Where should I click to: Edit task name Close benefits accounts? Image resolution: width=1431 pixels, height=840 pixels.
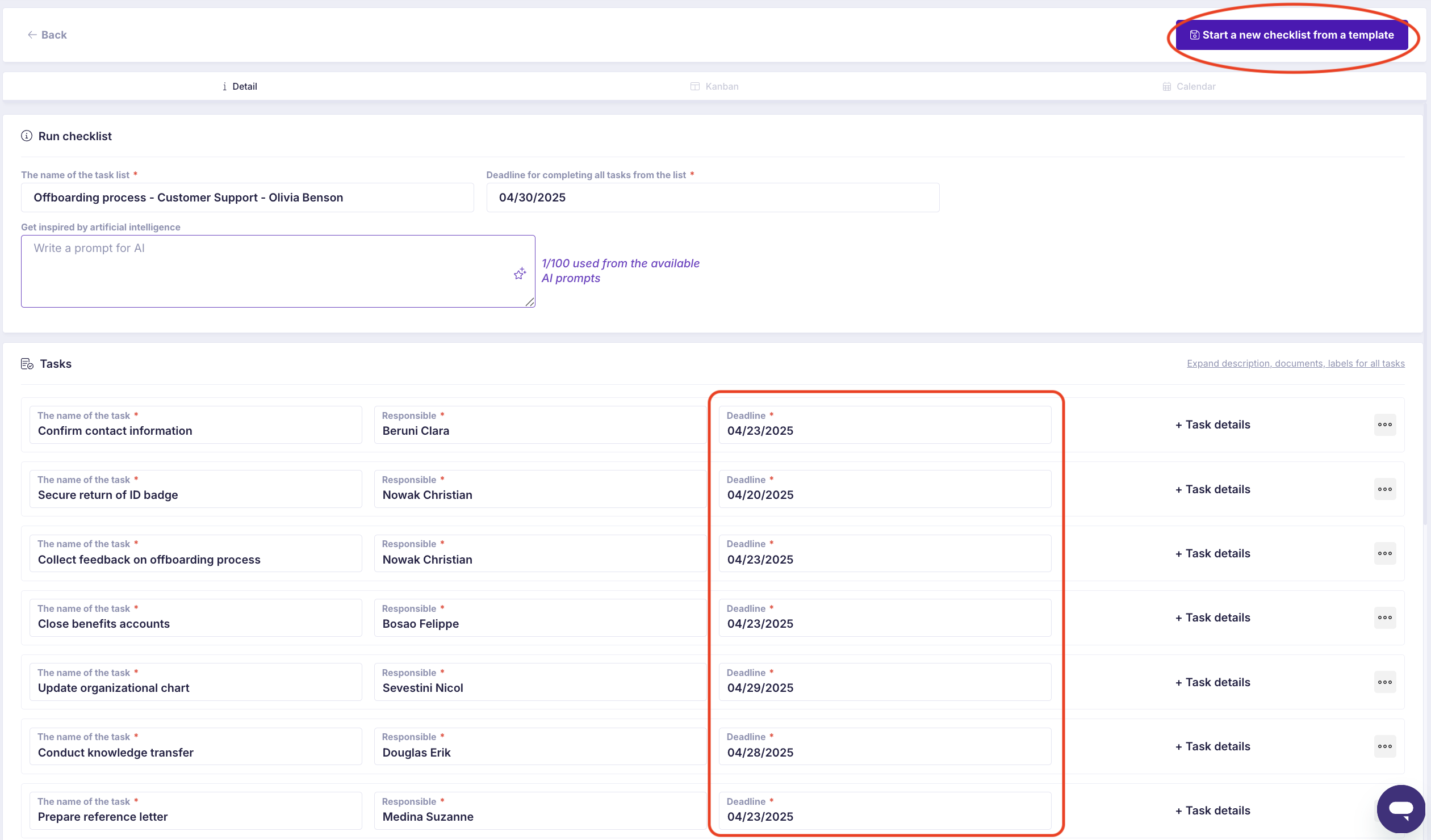(196, 618)
